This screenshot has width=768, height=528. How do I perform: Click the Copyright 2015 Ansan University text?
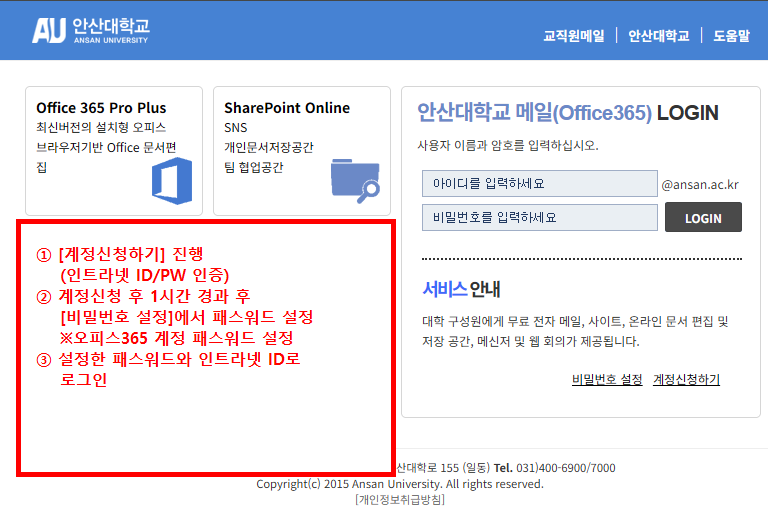[x=400, y=484]
